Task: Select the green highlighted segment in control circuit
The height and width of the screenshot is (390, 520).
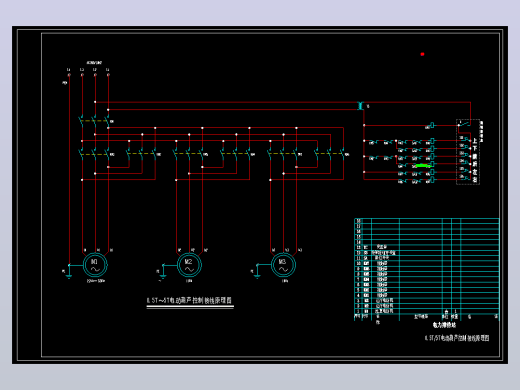Action: coord(423,165)
